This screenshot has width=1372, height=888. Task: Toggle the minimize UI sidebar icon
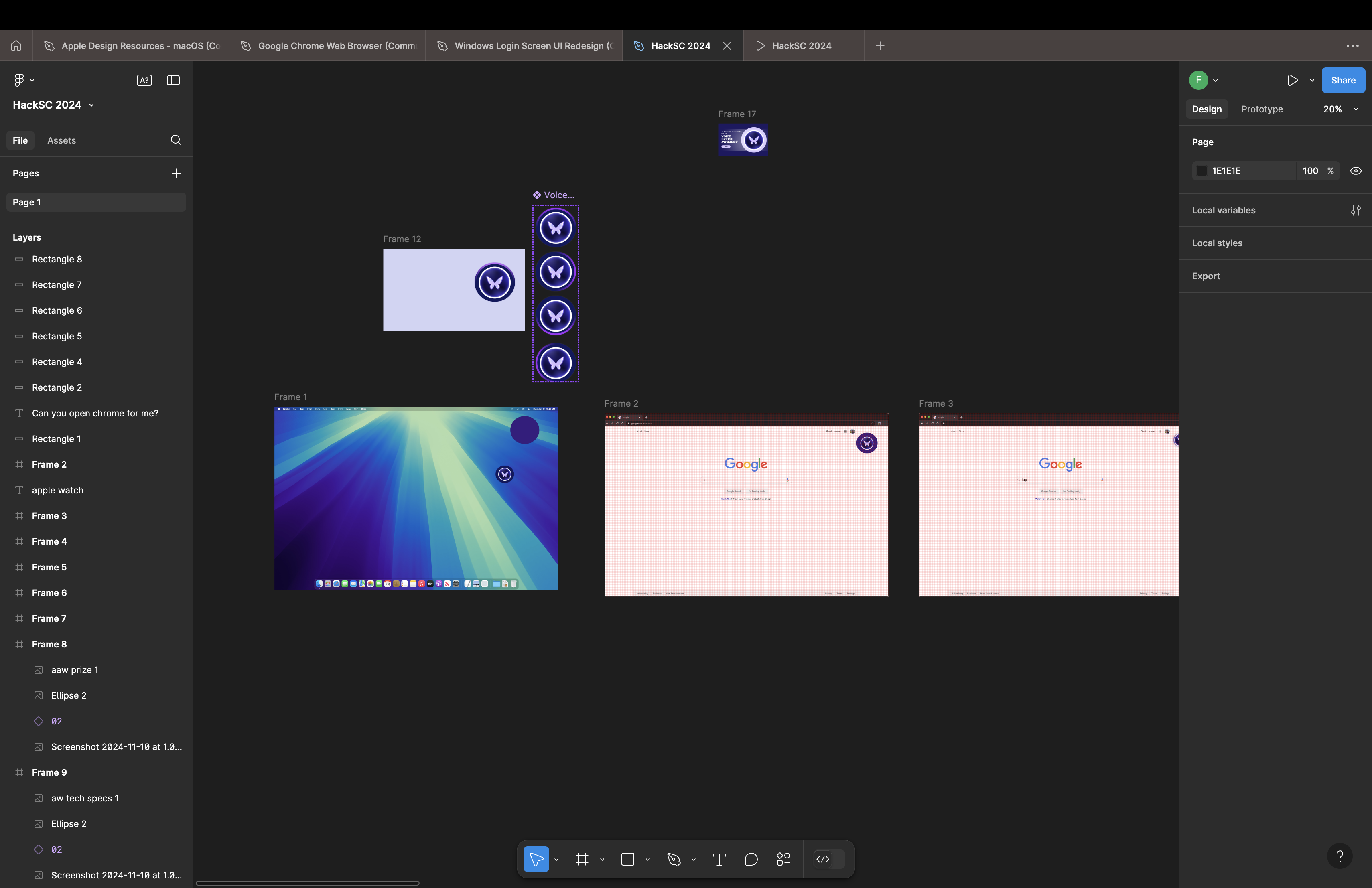coord(173,80)
